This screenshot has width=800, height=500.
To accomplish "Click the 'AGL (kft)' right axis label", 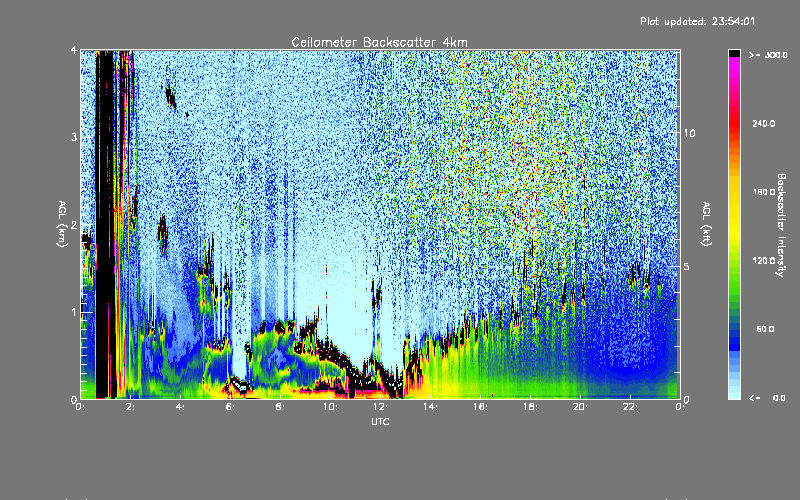I will pos(707,224).
